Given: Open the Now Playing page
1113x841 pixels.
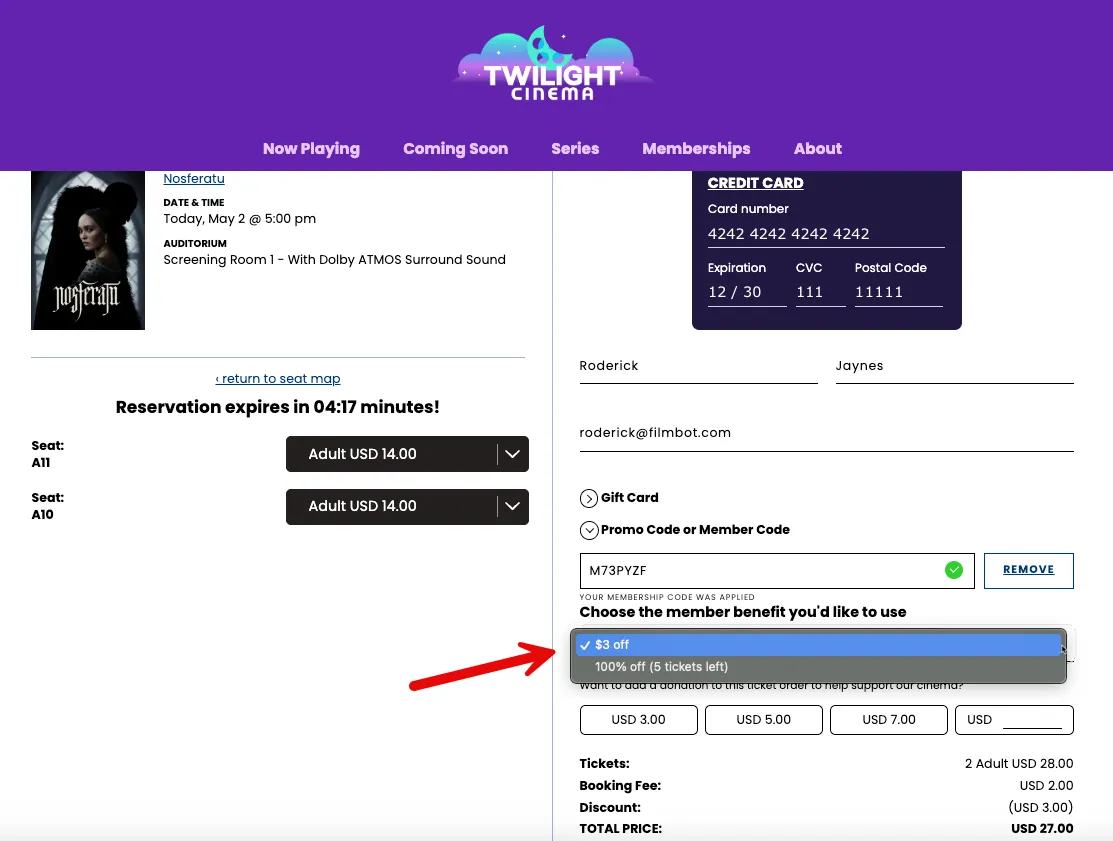Looking at the screenshot, I should pos(311,148).
